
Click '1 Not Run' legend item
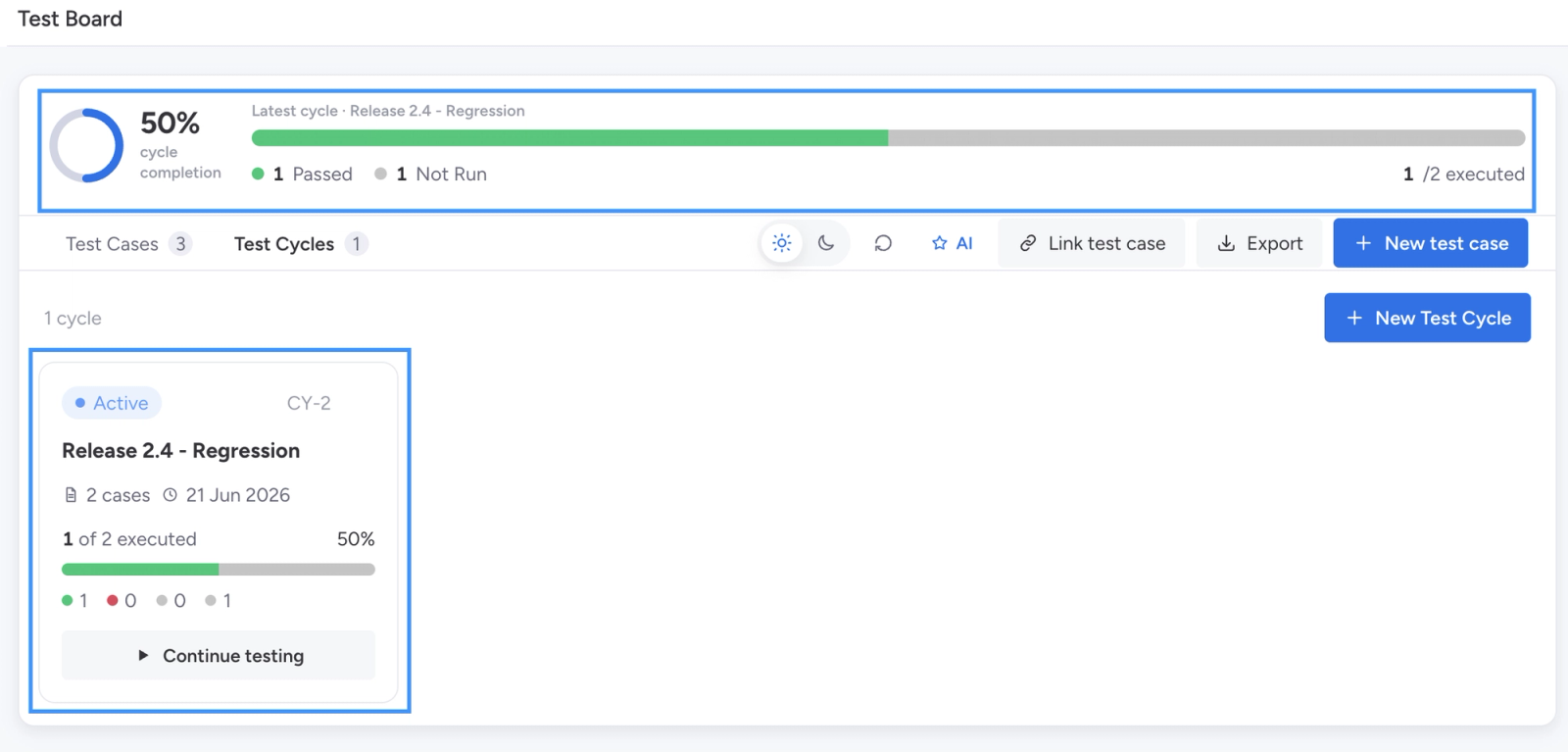point(430,174)
